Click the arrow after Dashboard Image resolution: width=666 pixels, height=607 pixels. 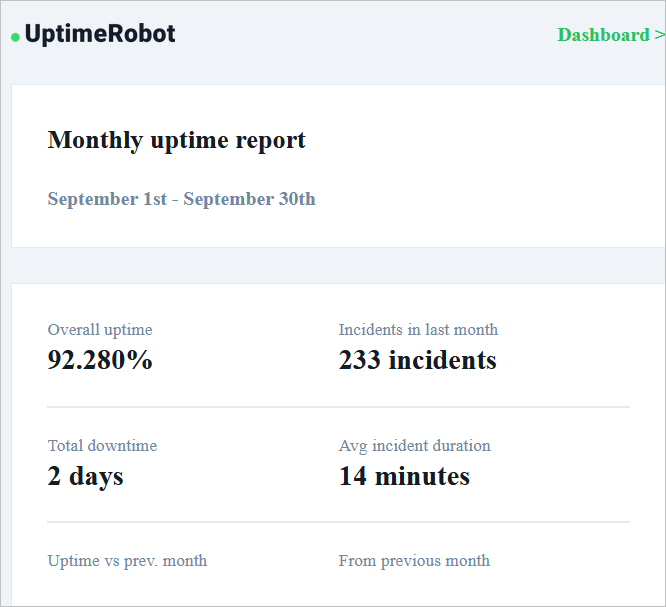[659, 35]
